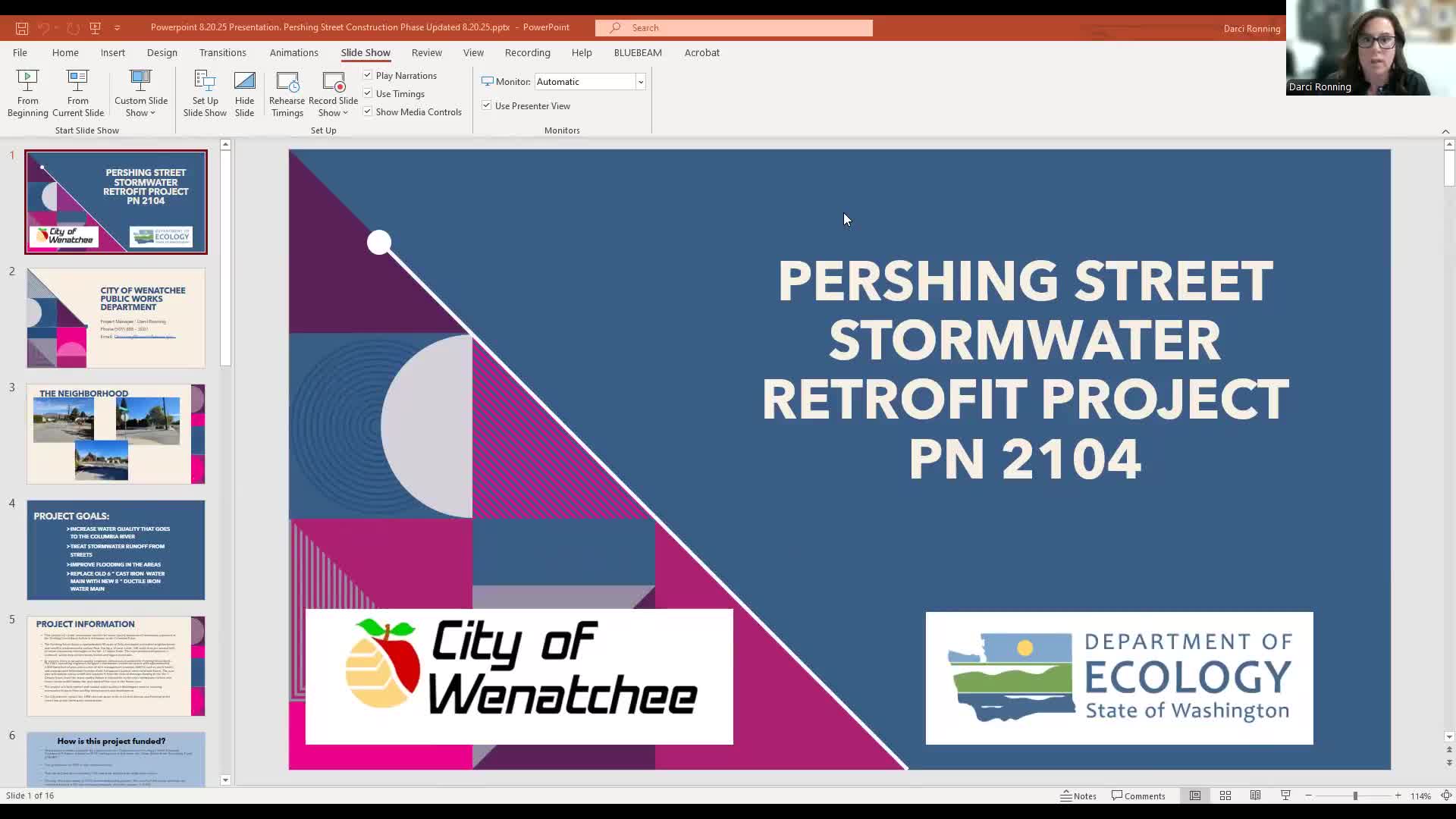Open Set Up Slide Show dialog
Viewport: 1456px width, 819px height.
(204, 91)
